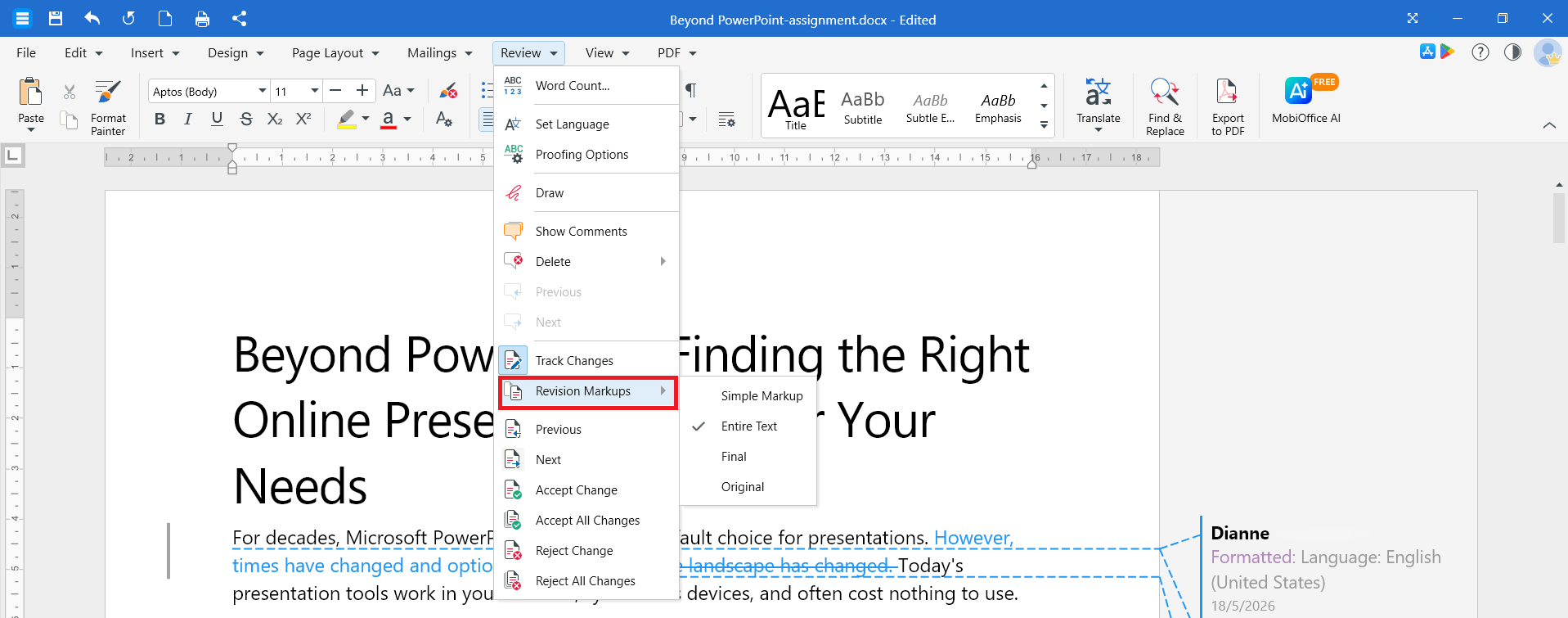
Task: Apply the Title style thumbnail
Action: [796, 107]
